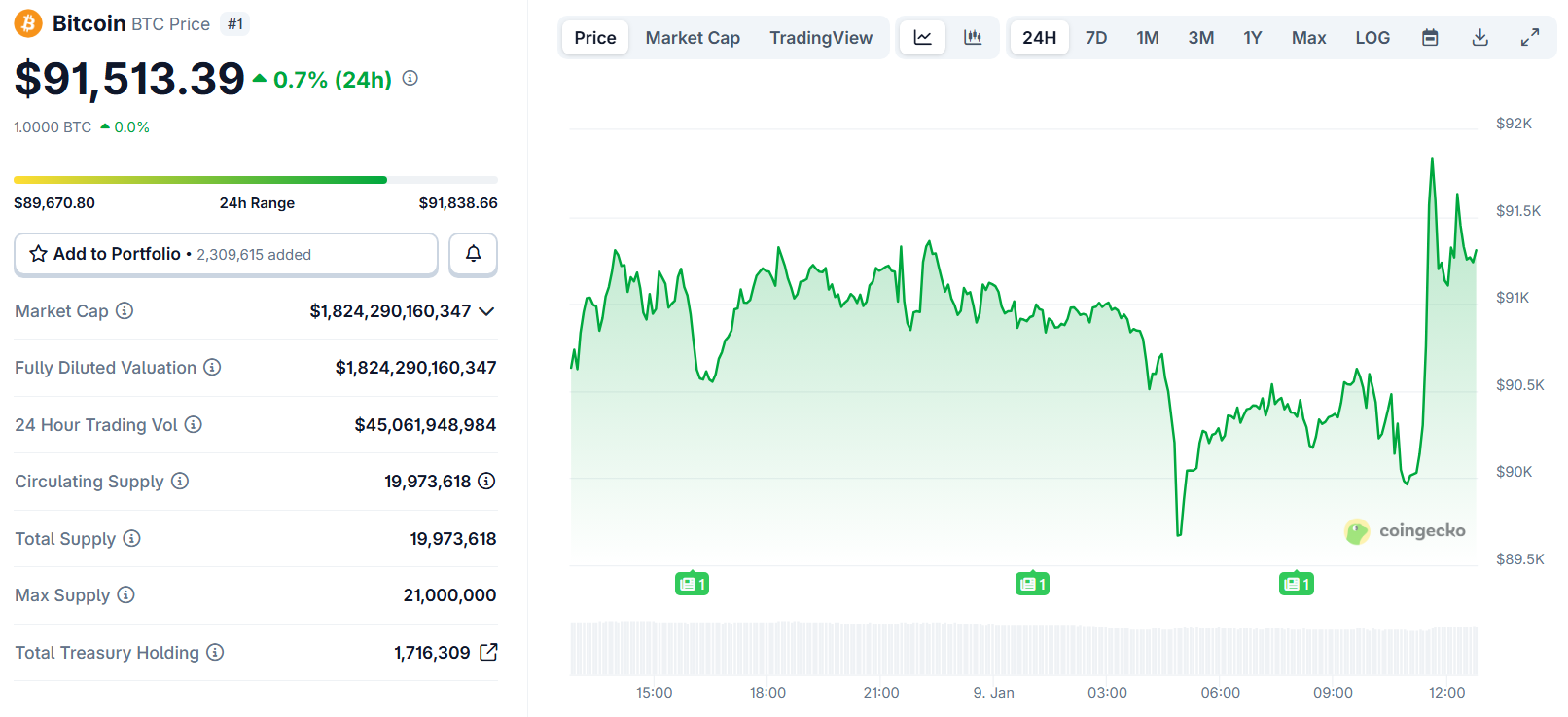Click the news marker near 18:00

coord(692,584)
